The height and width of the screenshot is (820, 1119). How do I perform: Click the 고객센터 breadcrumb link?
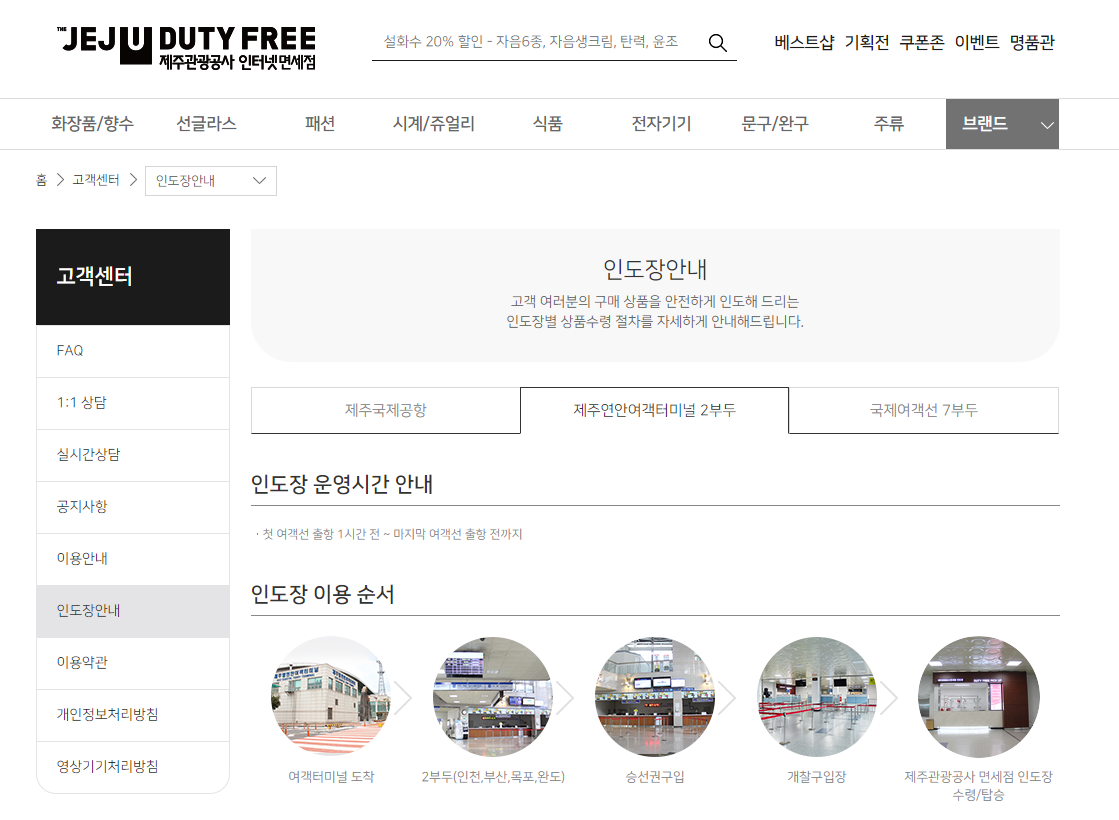tap(96, 180)
